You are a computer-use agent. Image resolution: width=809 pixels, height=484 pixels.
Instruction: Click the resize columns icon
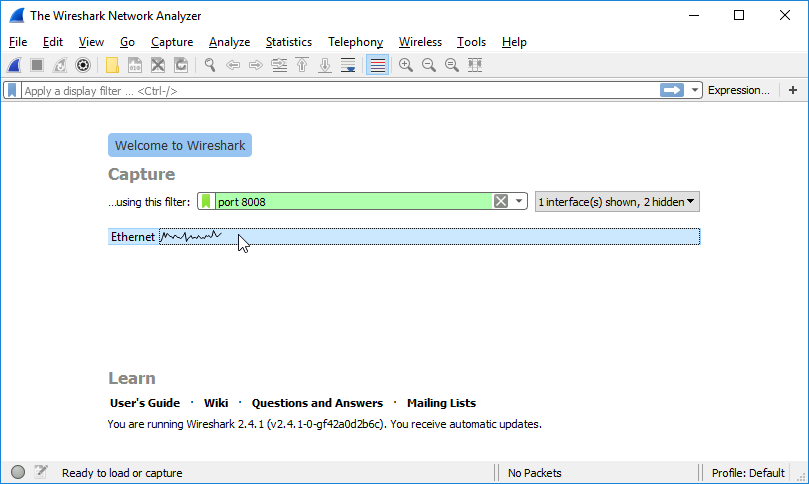(475, 65)
